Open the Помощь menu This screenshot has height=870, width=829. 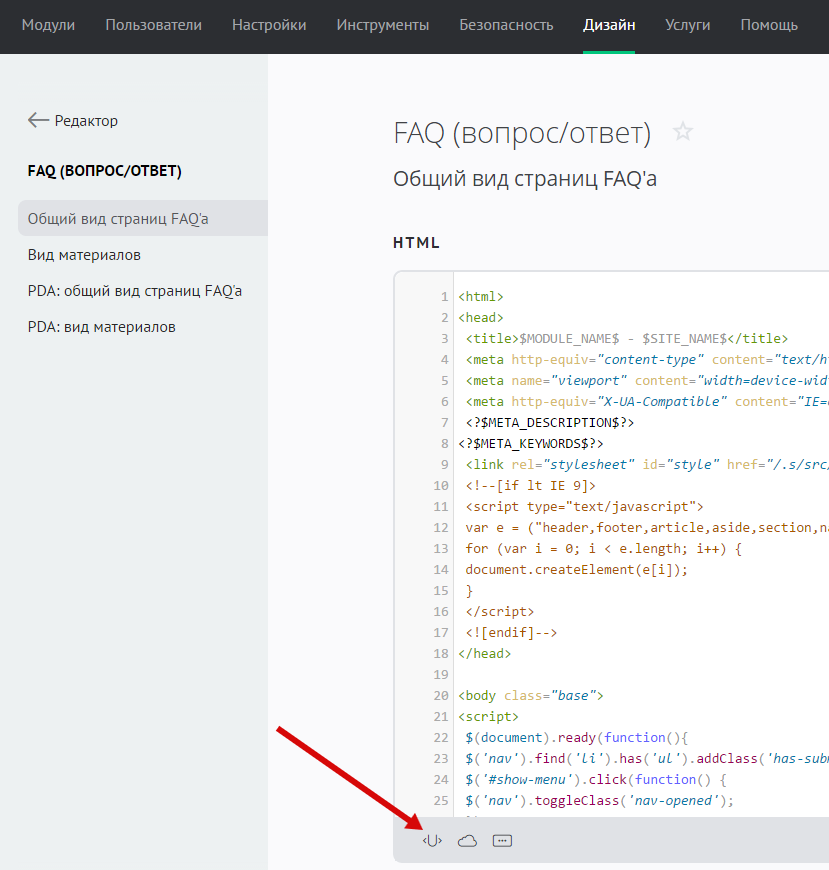pyautogui.click(x=769, y=25)
